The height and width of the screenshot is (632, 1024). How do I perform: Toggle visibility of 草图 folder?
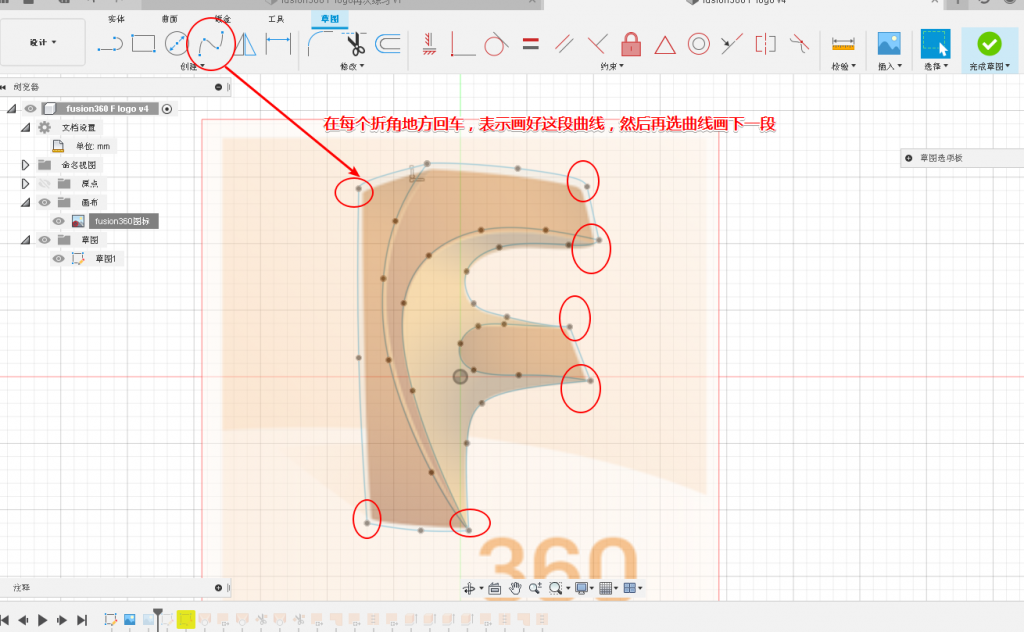44,240
